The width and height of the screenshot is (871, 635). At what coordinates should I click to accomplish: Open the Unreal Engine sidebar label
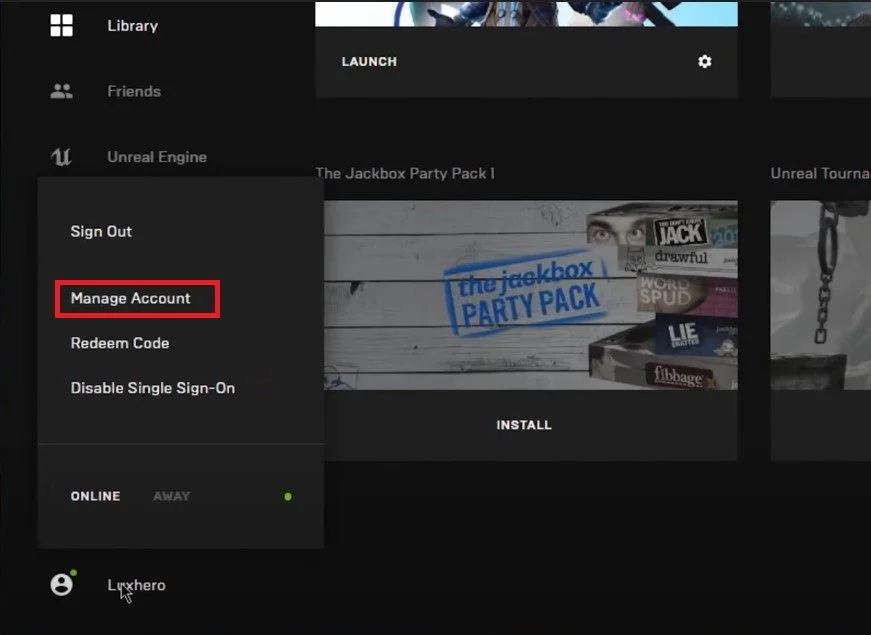tap(157, 157)
